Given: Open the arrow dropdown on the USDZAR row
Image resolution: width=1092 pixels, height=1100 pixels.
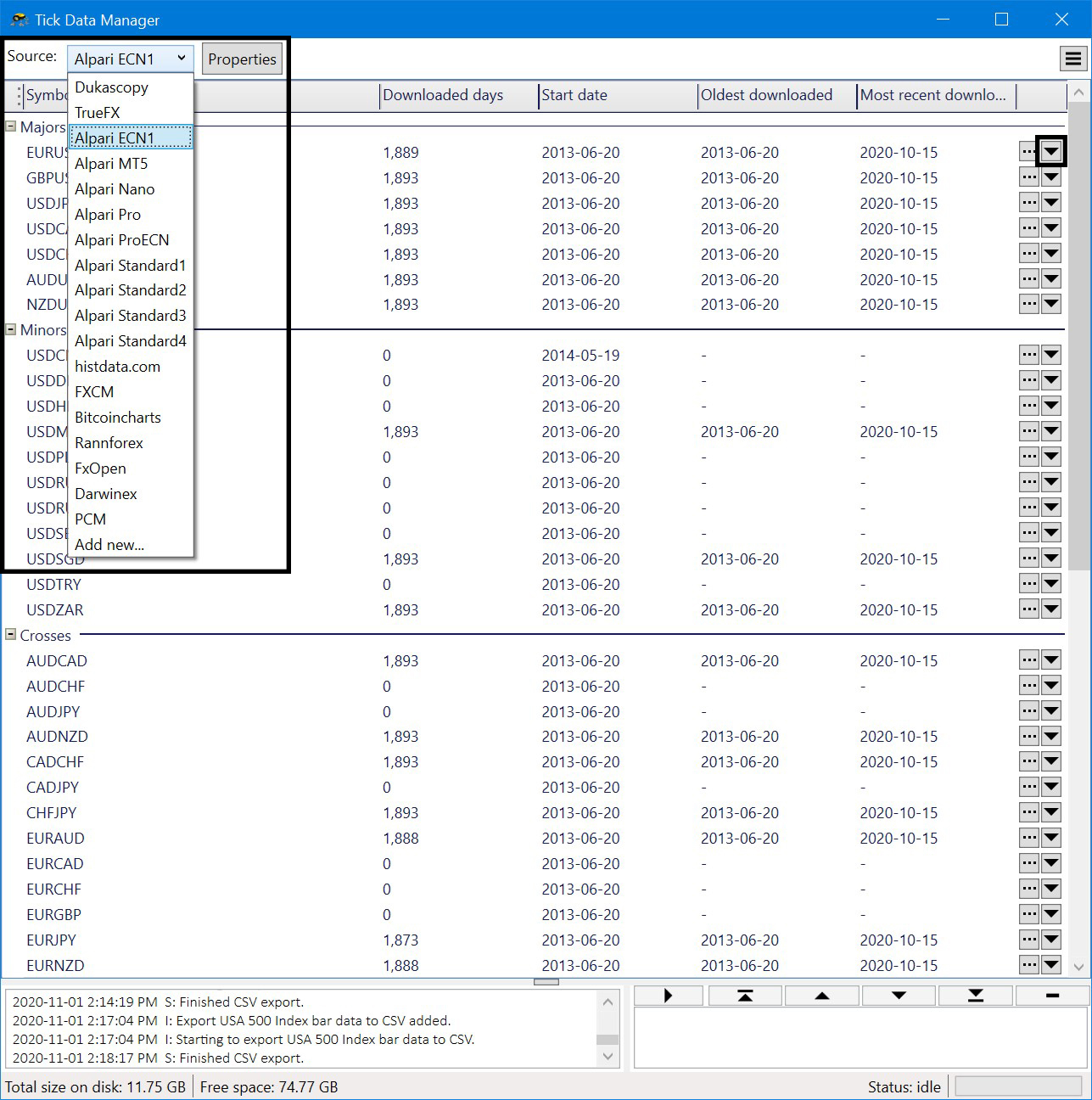Looking at the screenshot, I should (1051, 609).
